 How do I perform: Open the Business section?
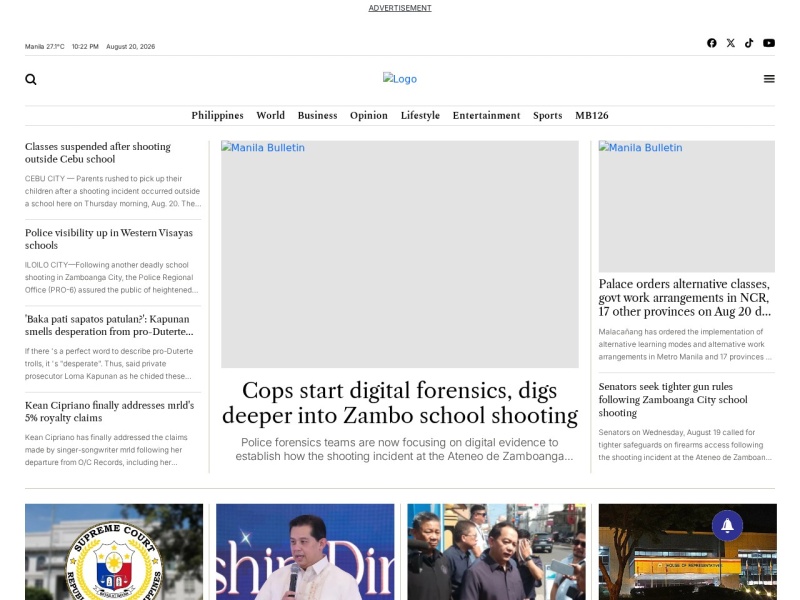(x=317, y=115)
